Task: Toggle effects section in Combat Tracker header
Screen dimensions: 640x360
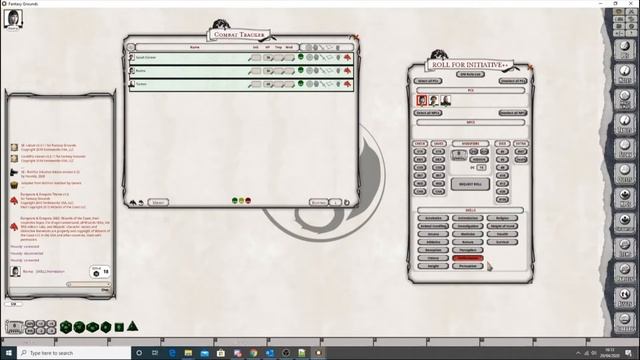Action: (x=338, y=47)
